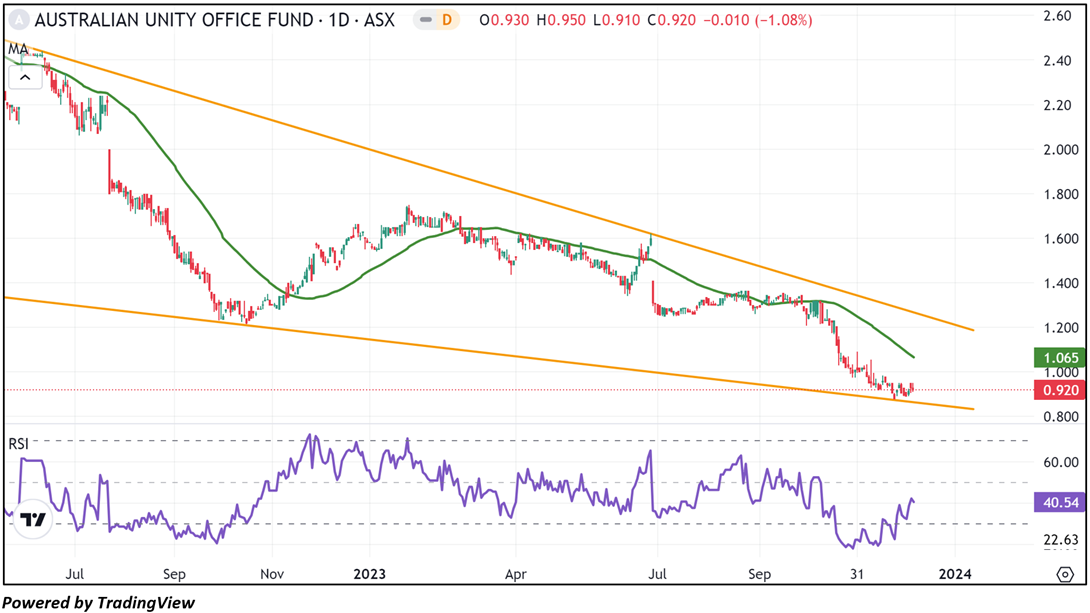Click the red 0.920 last price label

pos(1060,390)
